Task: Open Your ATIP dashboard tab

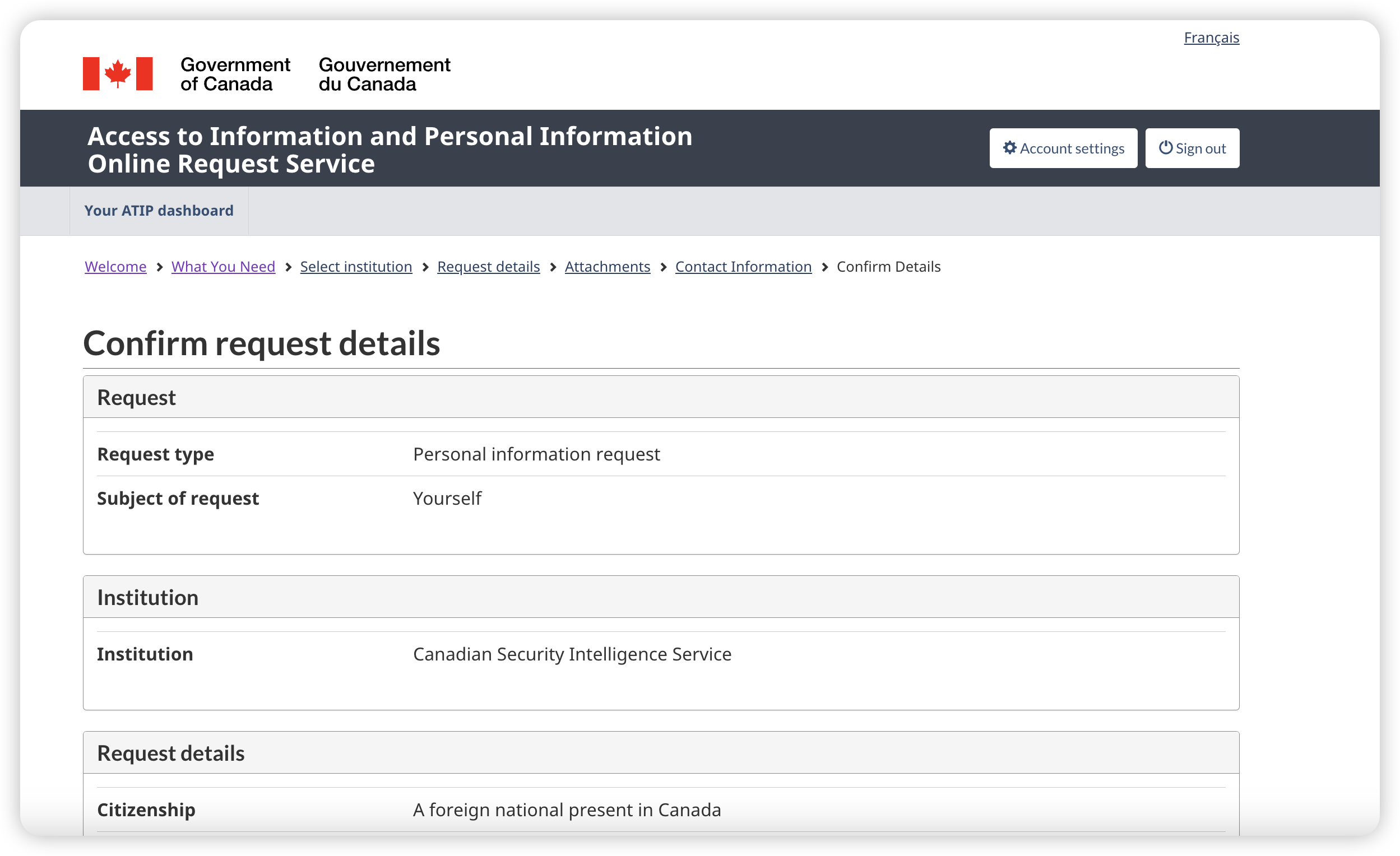Action: tap(159, 211)
